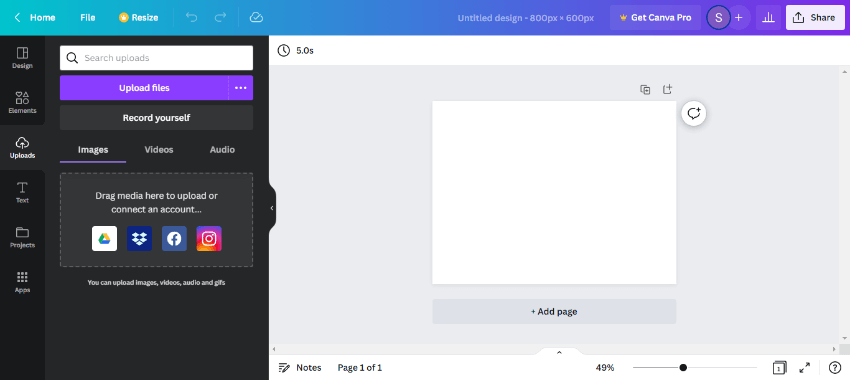Select the blank canvas page

click(x=554, y=192)
